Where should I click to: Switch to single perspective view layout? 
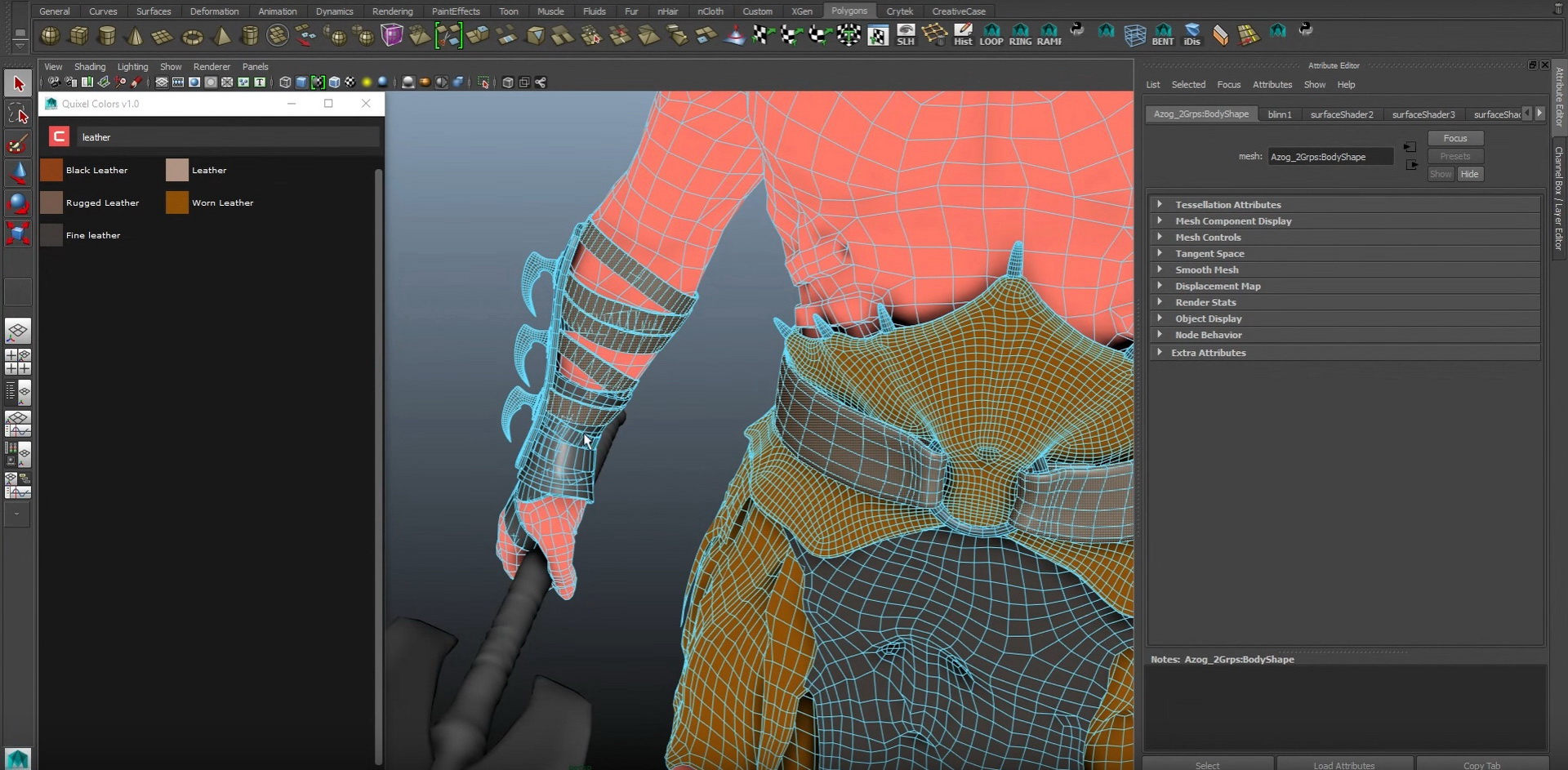[18, 331]
